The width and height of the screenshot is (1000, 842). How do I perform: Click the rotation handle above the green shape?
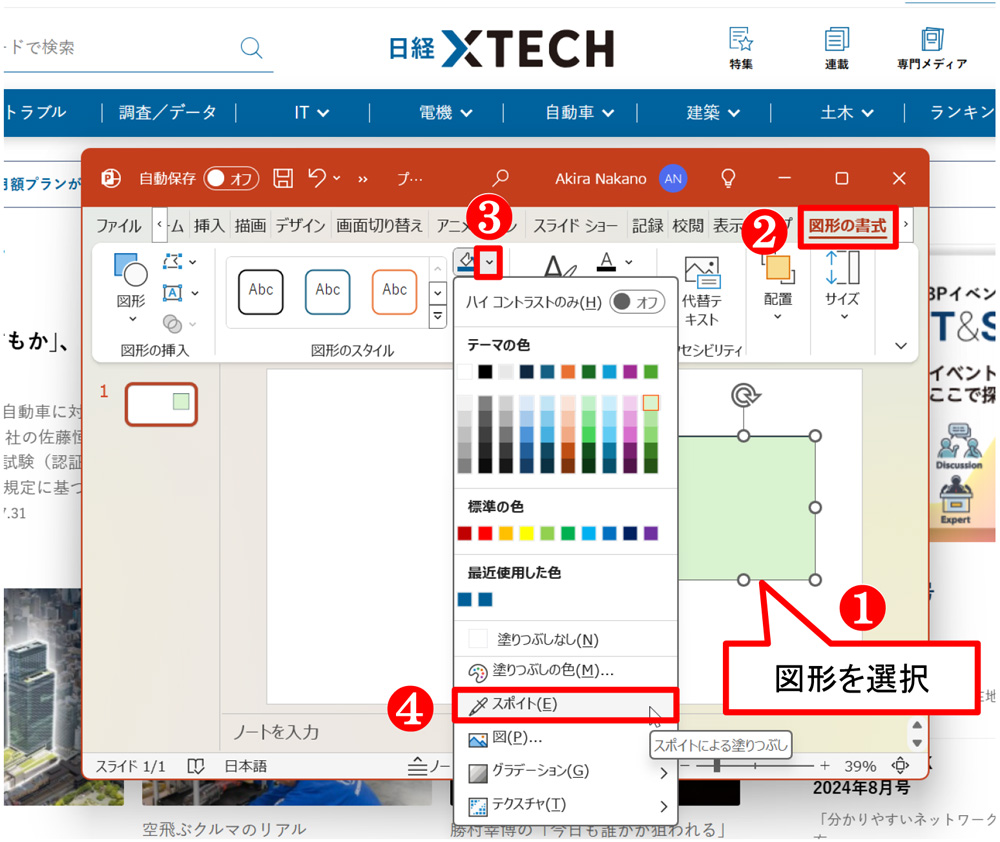click(x=744, y=396)
